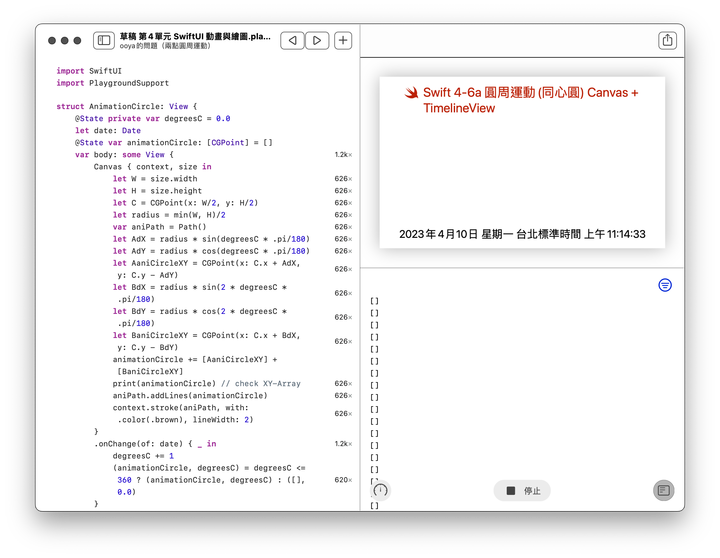720x558 pixels.
Task: Click 626× result beside print(animationCircle) line
Action: pos(343,383)
